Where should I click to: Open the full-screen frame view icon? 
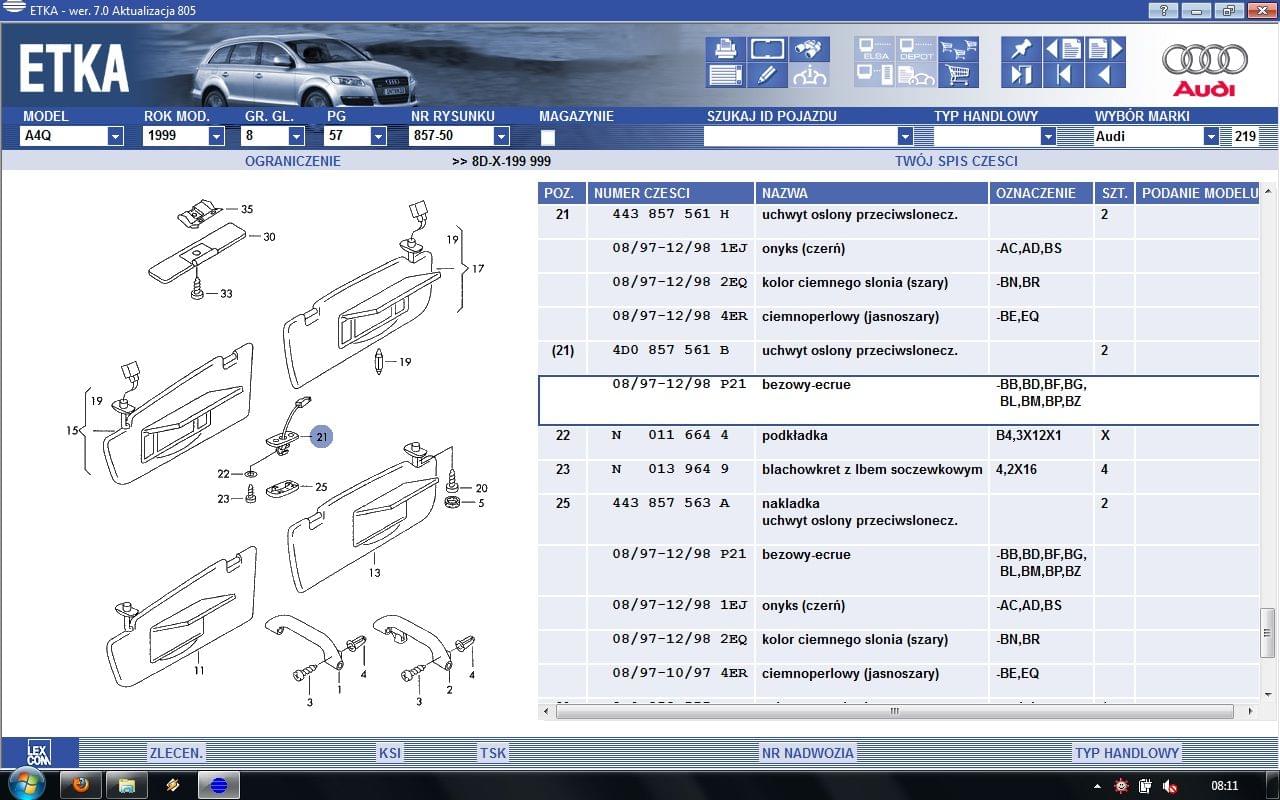pyautogui.click(x=767, y=48)
